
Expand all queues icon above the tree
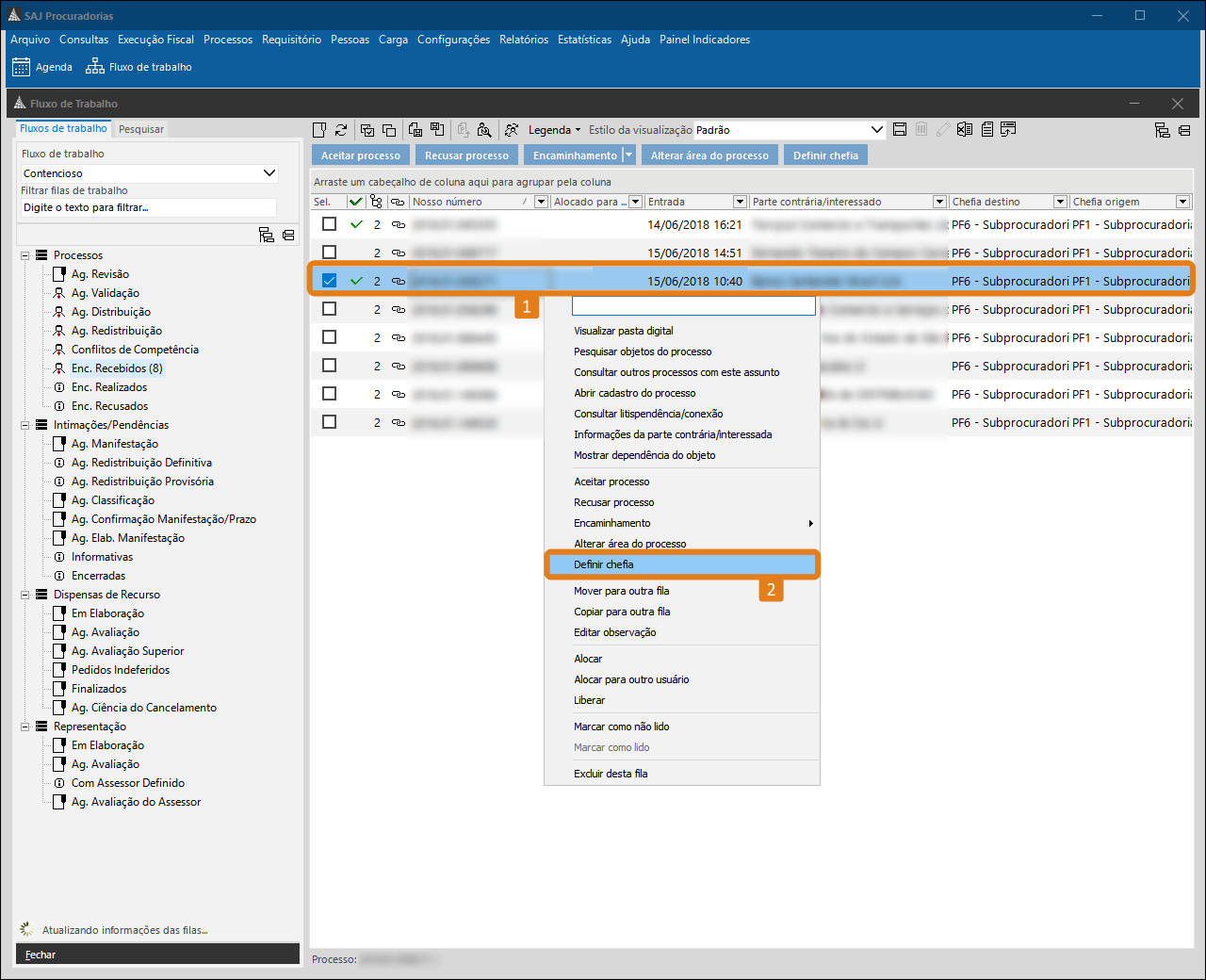(267, 235)
